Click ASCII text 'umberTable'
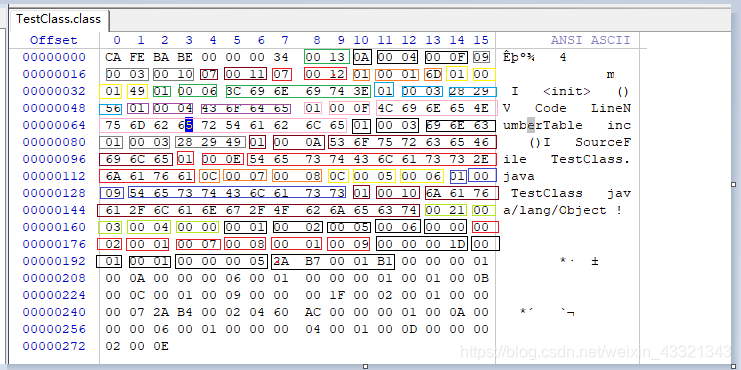The image size is (741, 370). pos(543,125)
